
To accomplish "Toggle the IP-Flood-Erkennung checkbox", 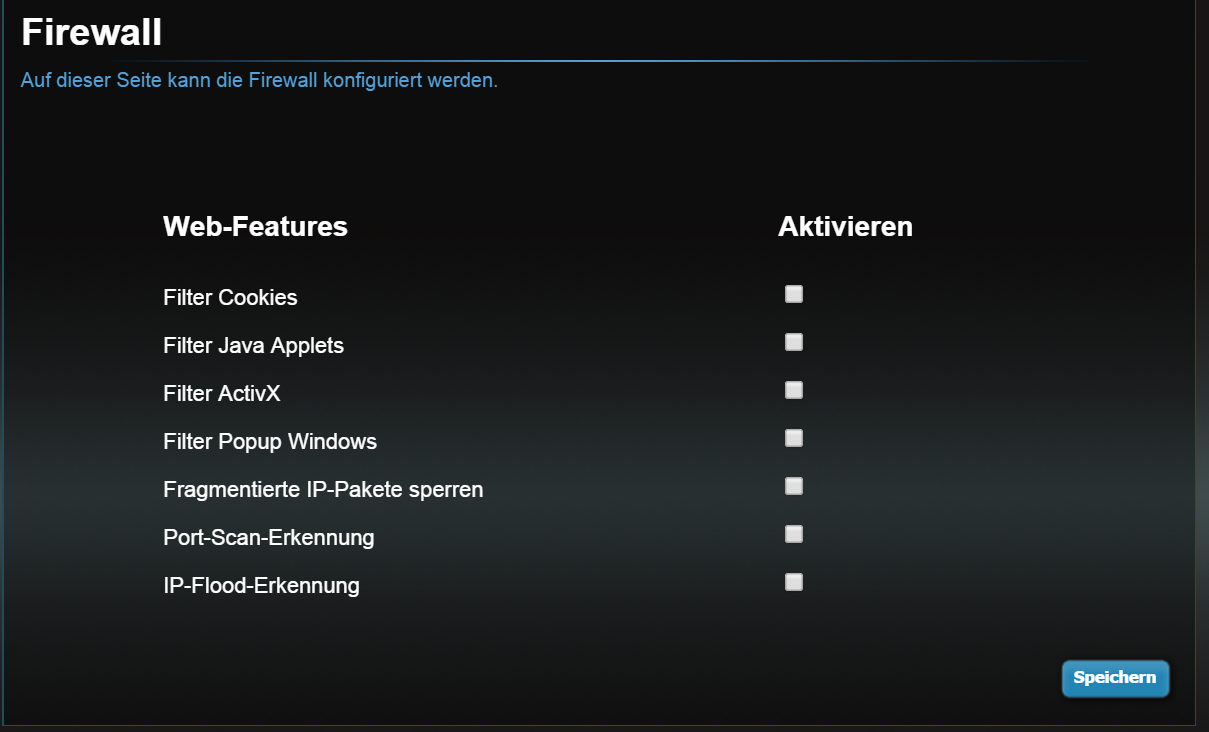I will click(x=794, y=582).
